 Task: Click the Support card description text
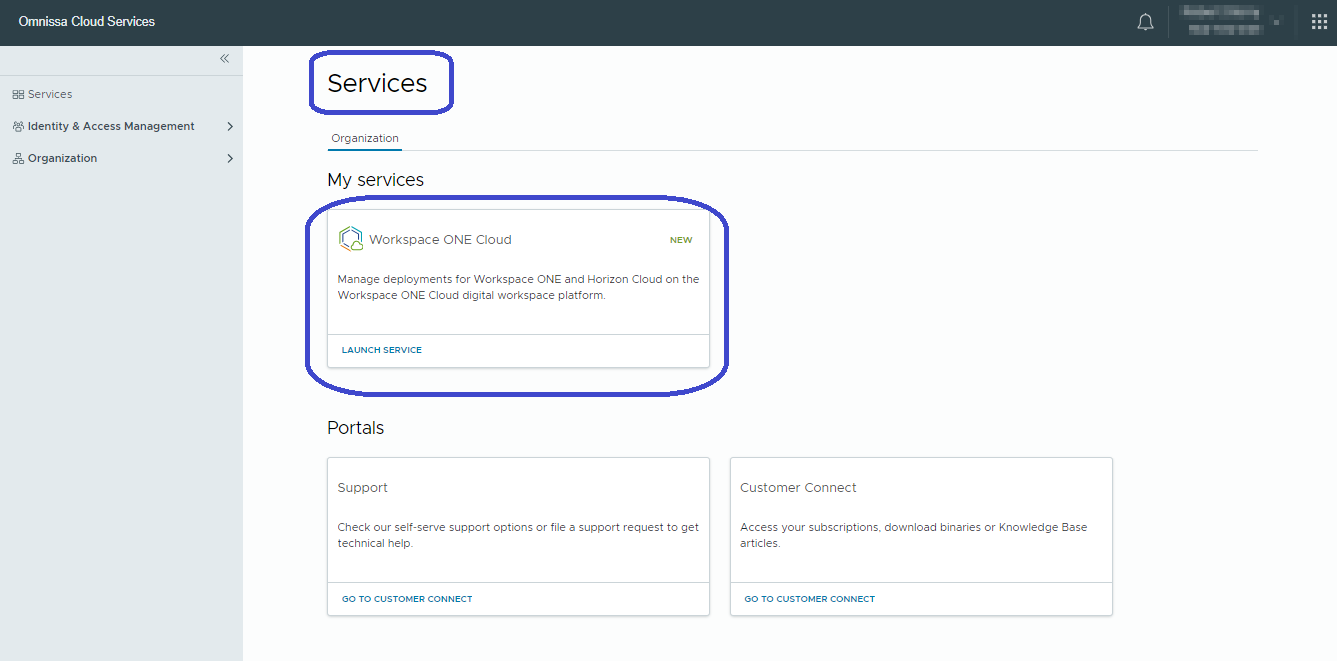[x=518, y=535]
